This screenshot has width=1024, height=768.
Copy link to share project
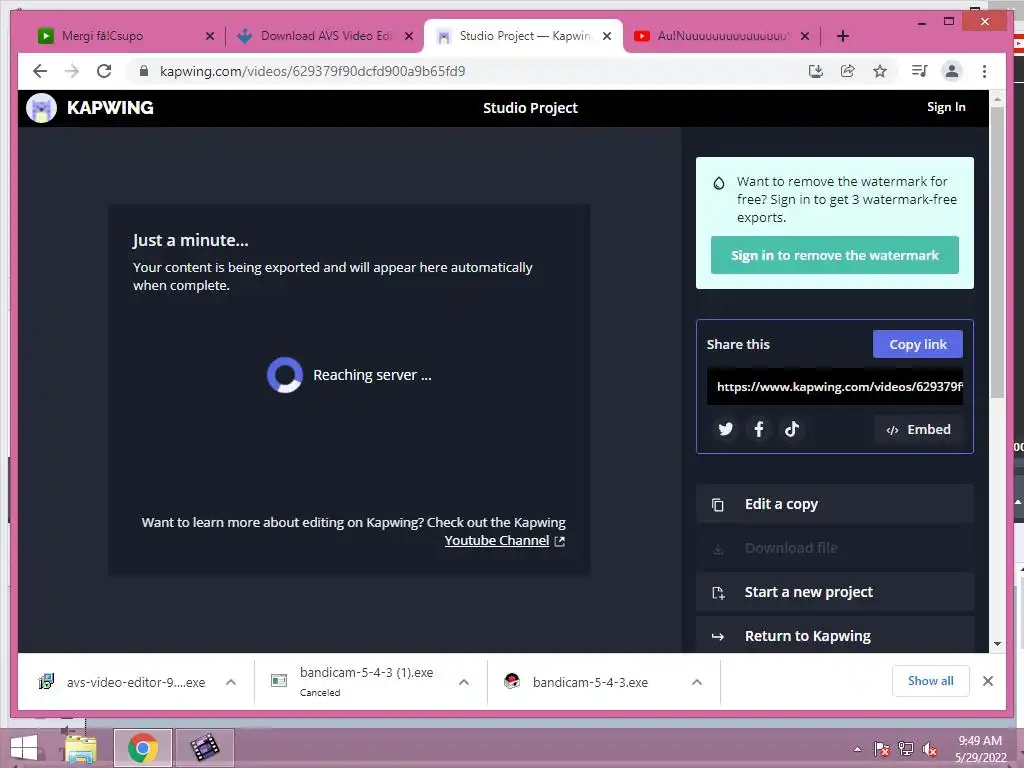(x=918, y=344)
